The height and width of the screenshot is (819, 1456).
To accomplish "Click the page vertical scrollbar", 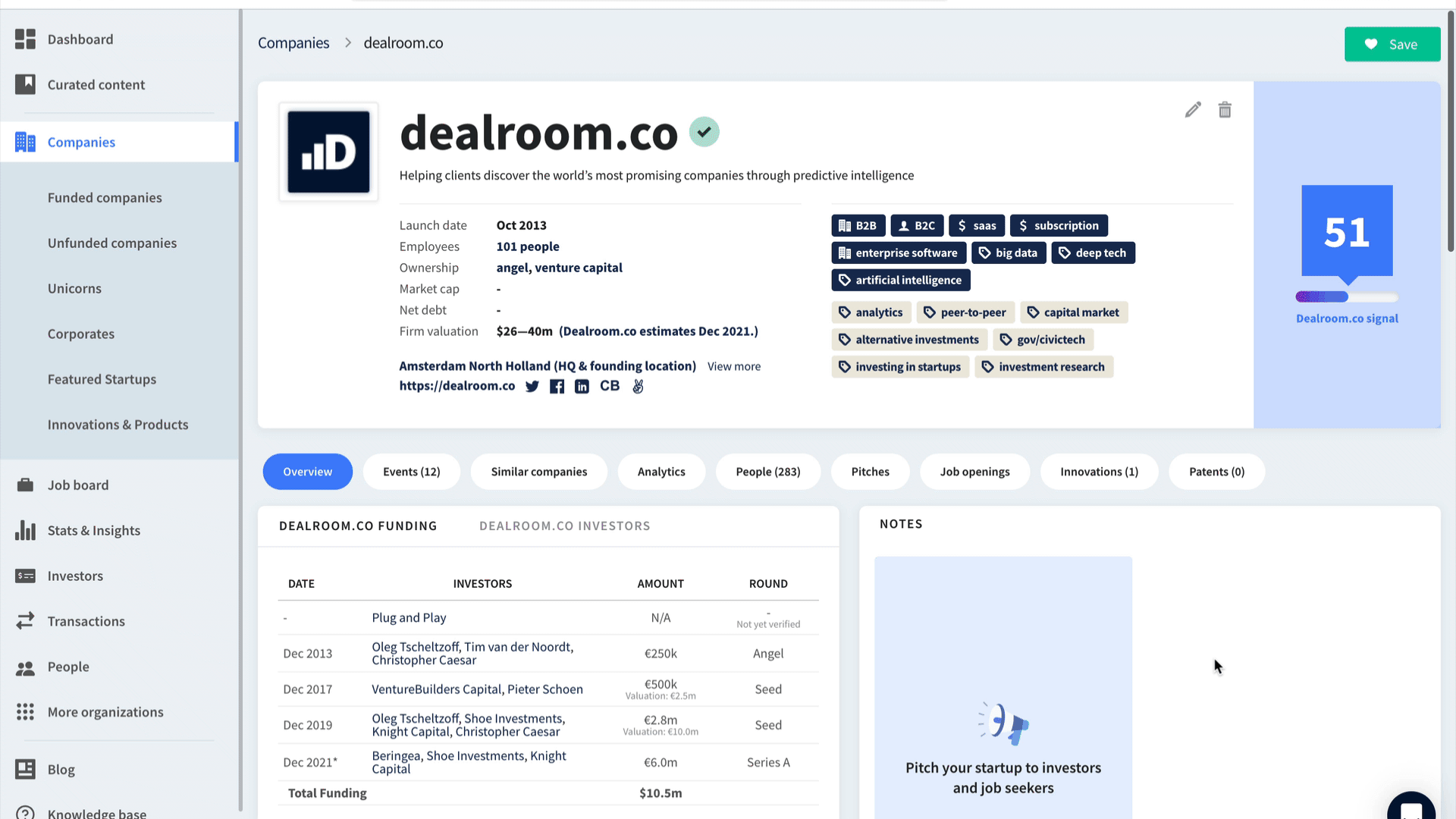I will 1451,131.
